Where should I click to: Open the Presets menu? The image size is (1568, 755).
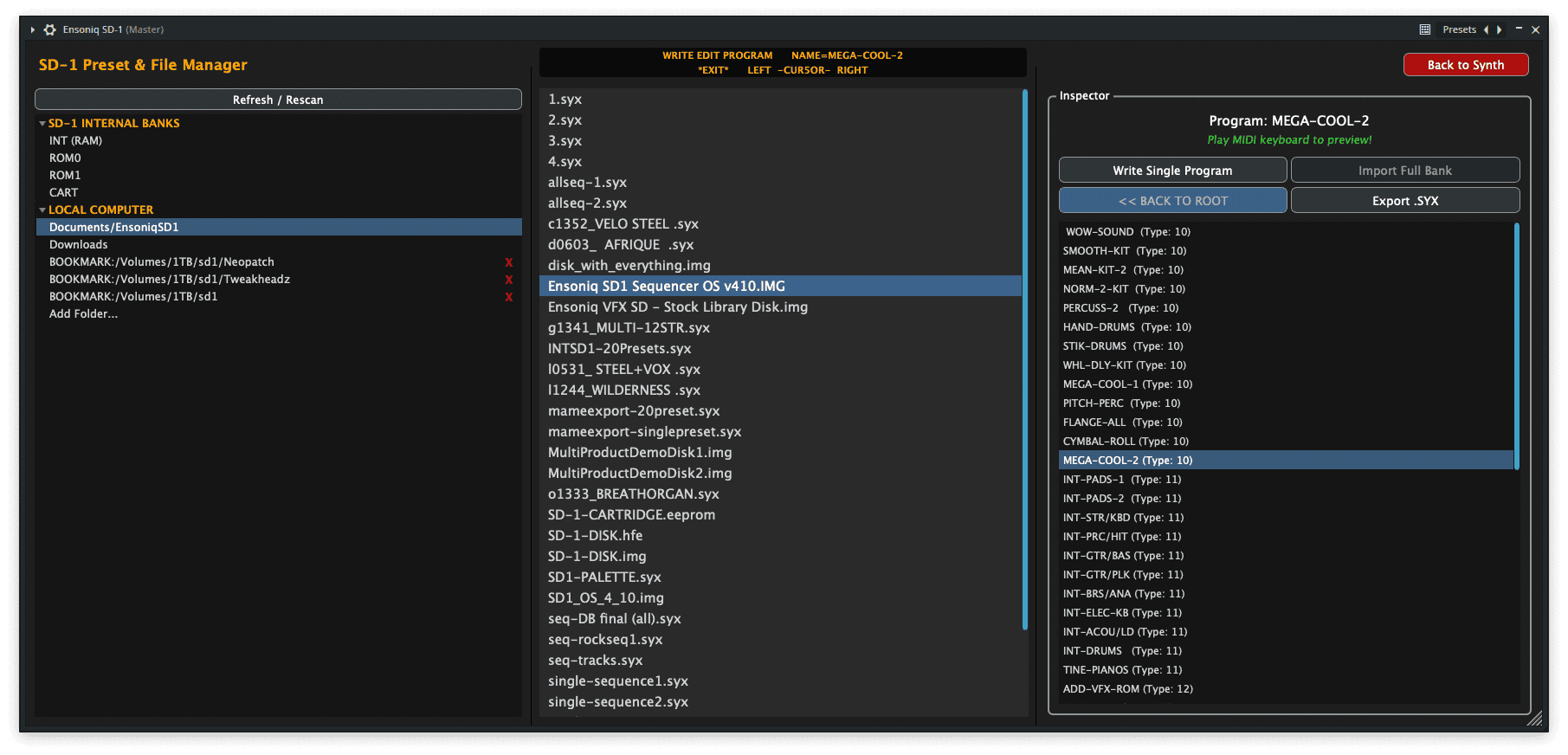[x=1459, y=29]
